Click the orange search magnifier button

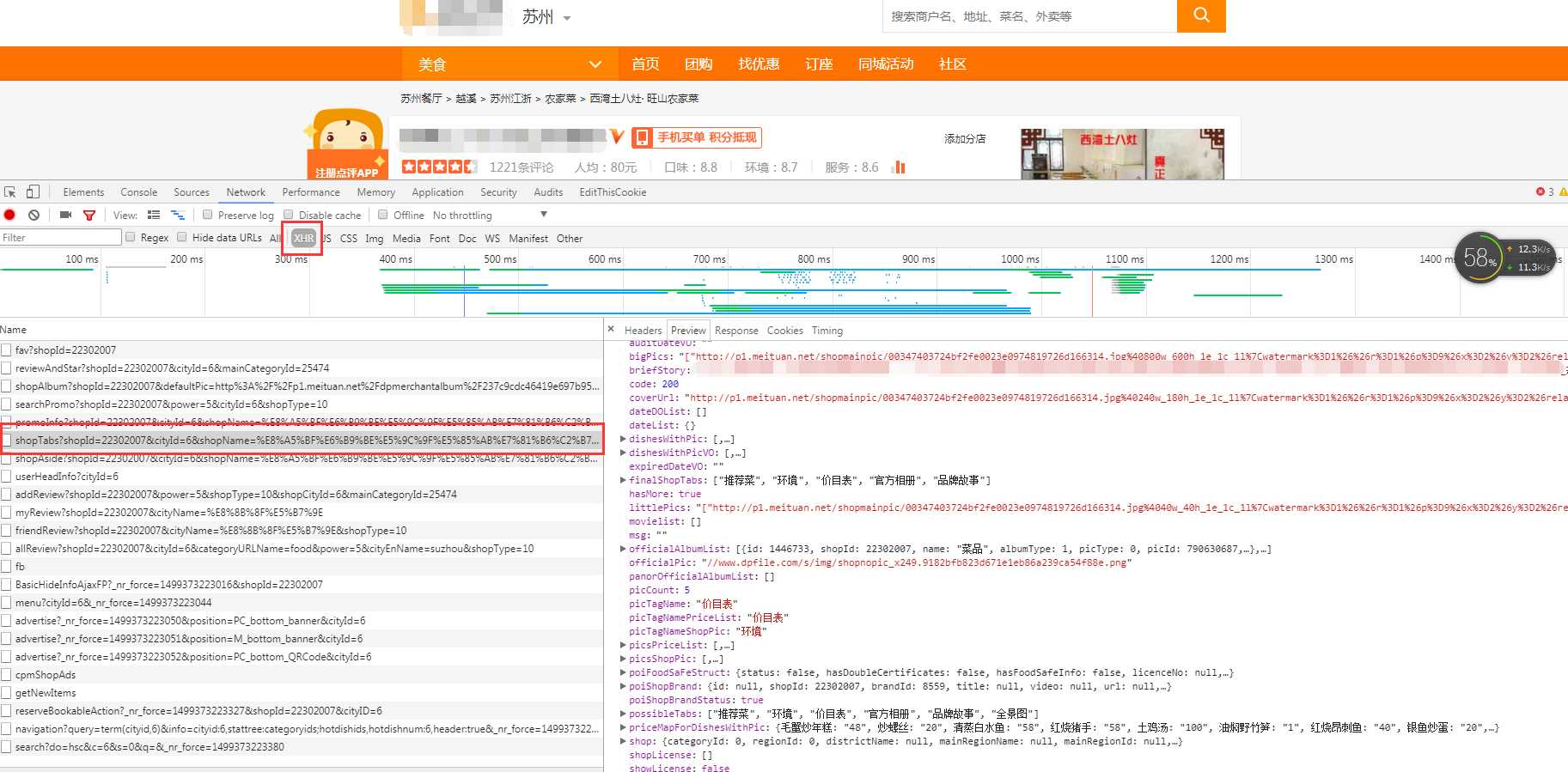[x=1201, y=15]
